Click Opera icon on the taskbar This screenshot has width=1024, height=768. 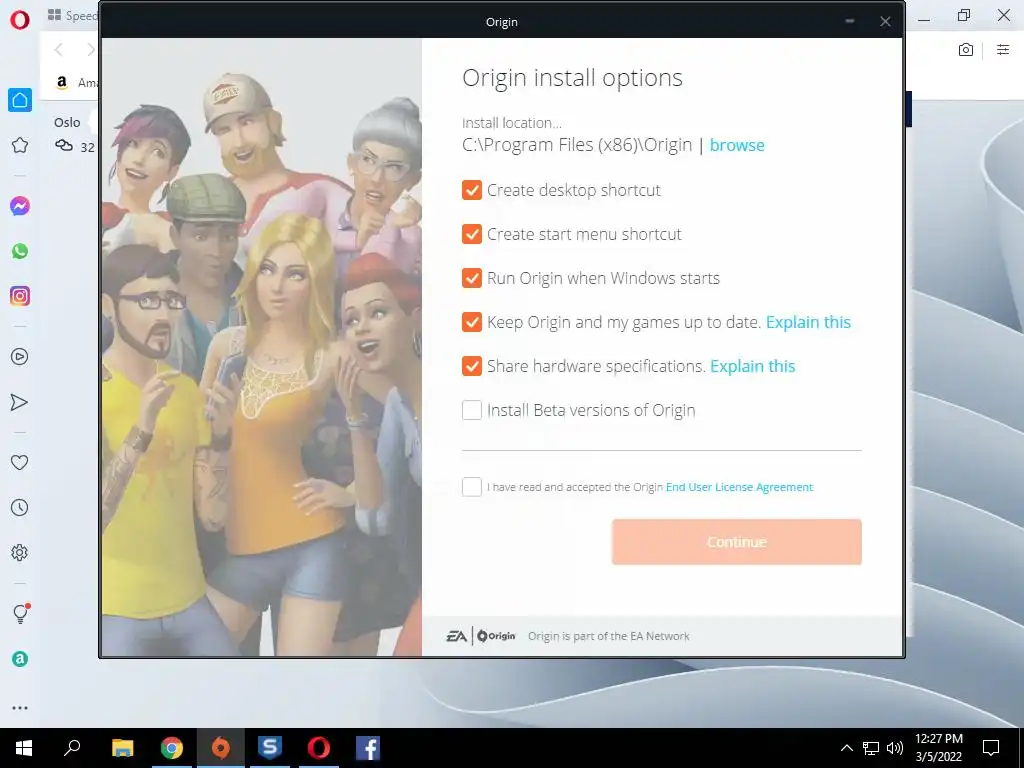coord(319,748)
